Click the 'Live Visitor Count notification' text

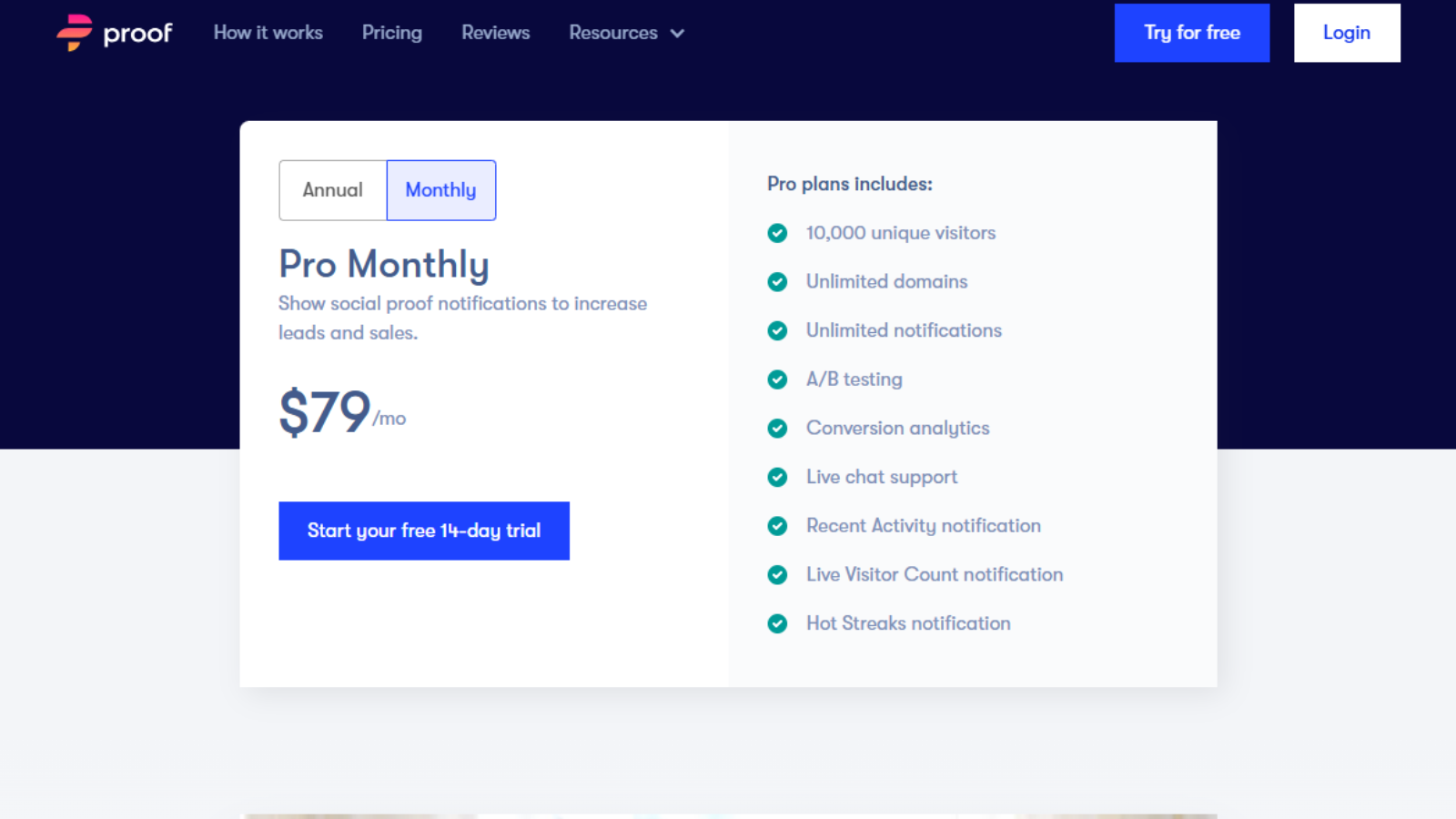pos(935,575)
